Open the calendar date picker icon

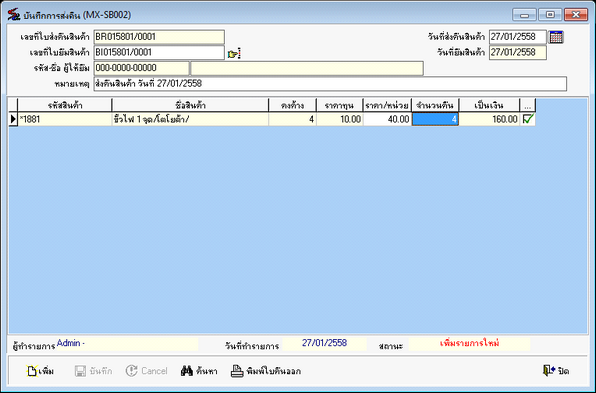pos(556,37)
